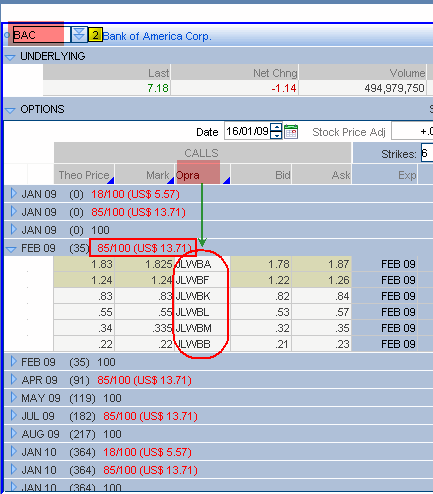Screen dimensions: 433x494
Task: Click the Last price value 7.18
Action: click(158, 88)
